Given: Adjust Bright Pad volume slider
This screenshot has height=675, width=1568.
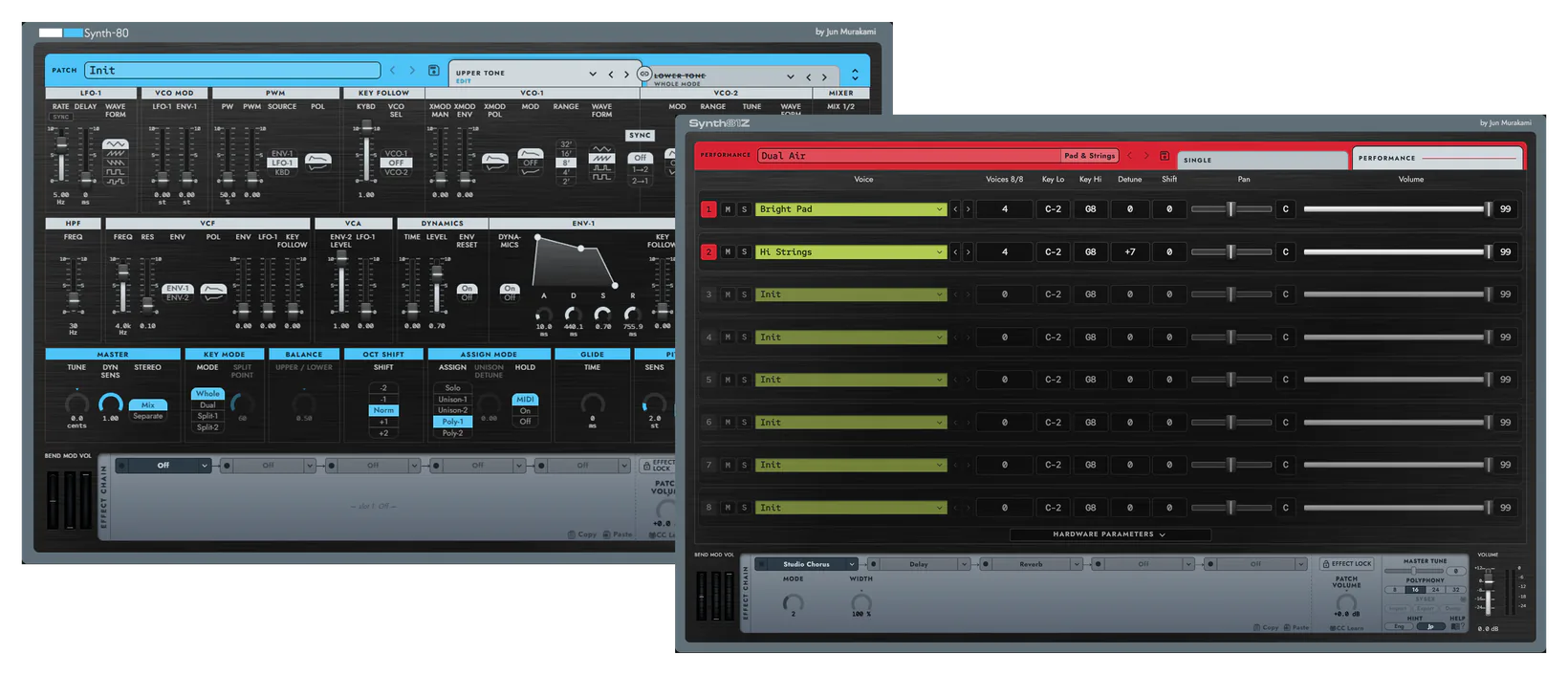Looking at the screenshot, I should coord(1397,209).
